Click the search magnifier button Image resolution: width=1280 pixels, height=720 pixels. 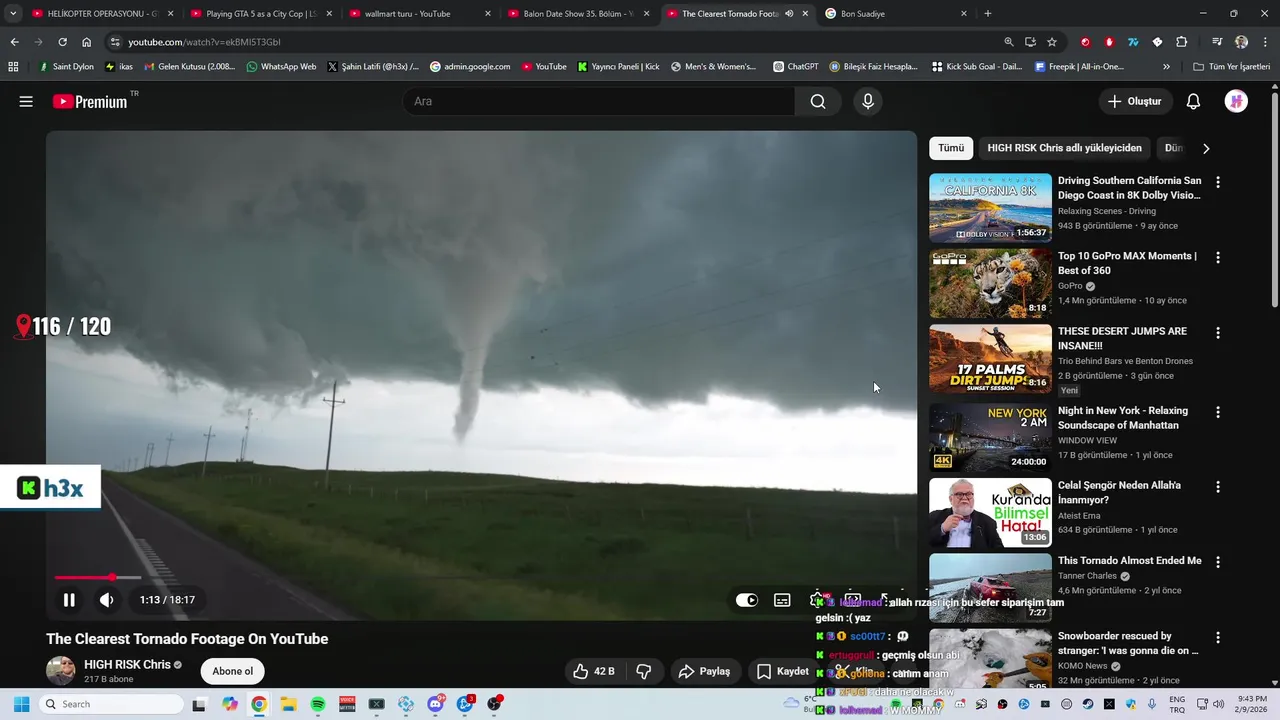tap(818, 101)
